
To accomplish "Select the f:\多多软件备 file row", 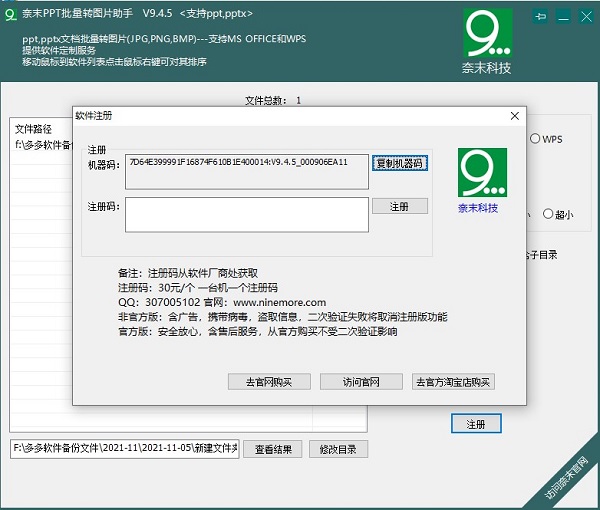I will pos(43,145).
